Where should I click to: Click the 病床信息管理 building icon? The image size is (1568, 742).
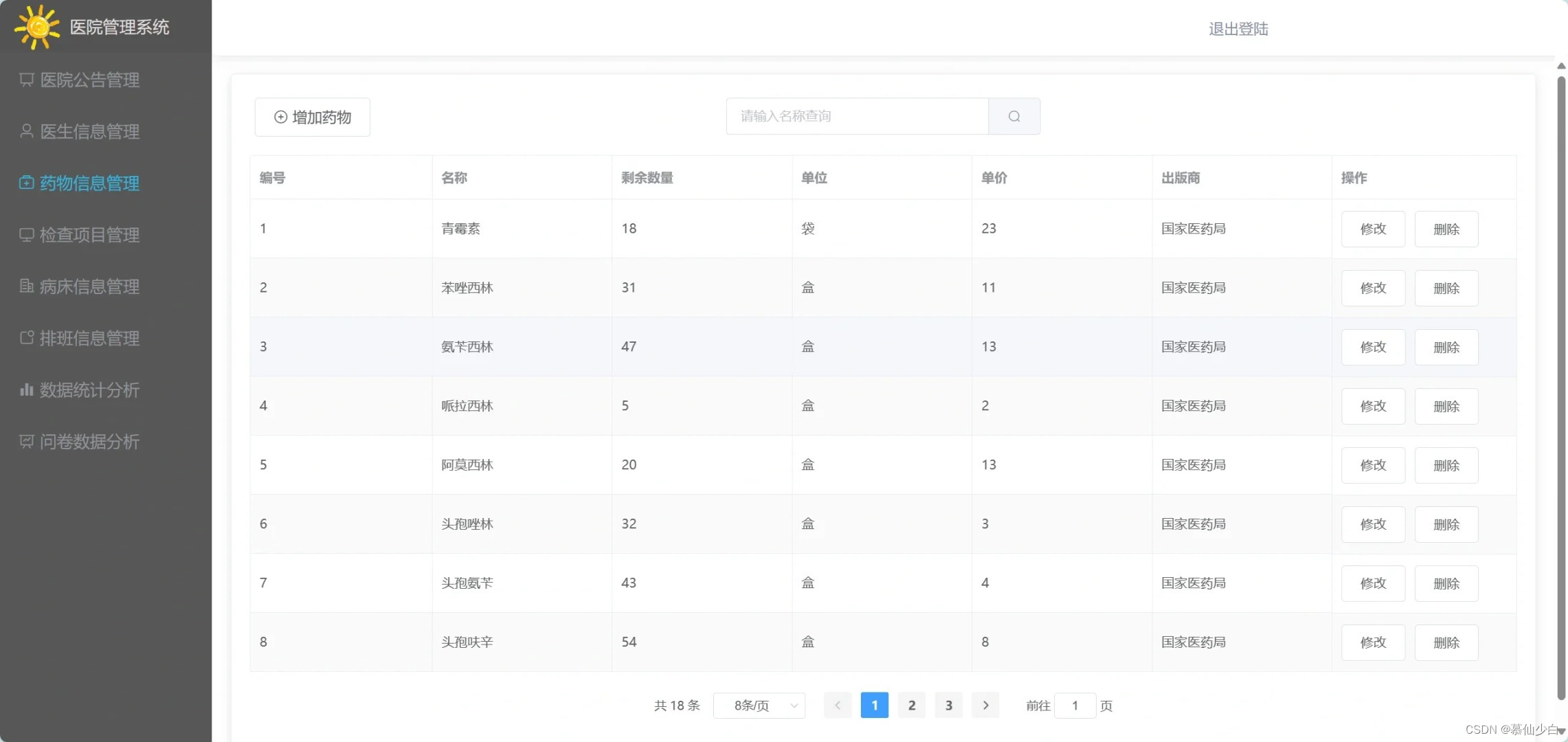click(27, 286)
